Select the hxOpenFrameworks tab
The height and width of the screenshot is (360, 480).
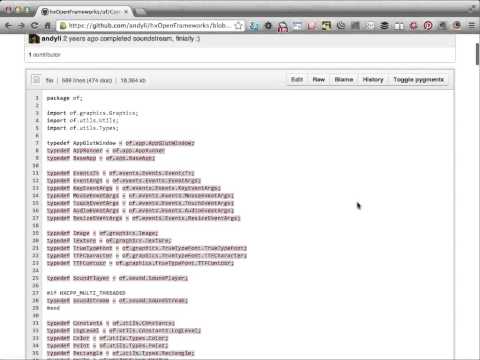click(x=85, y=12)
